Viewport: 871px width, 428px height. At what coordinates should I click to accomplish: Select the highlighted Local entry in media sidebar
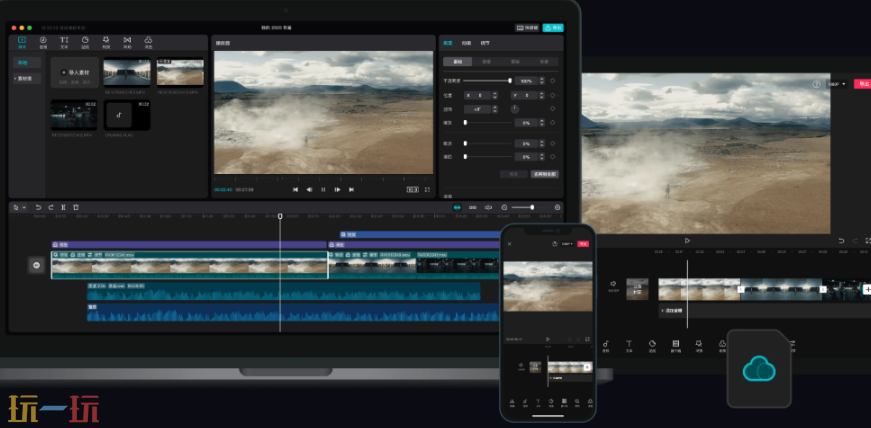27,63
